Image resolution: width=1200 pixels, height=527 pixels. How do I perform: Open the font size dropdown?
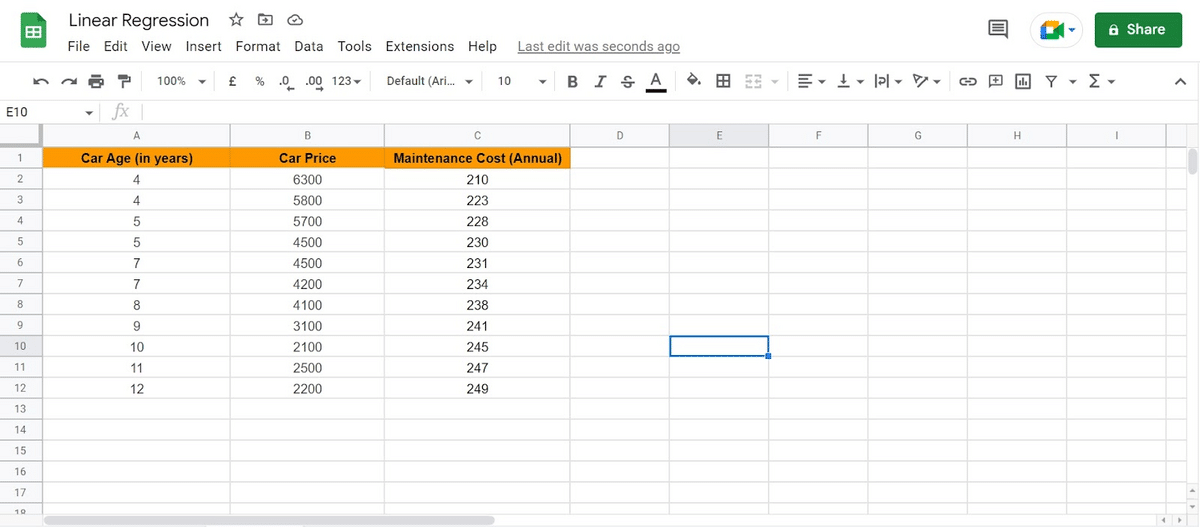point(522,81)
